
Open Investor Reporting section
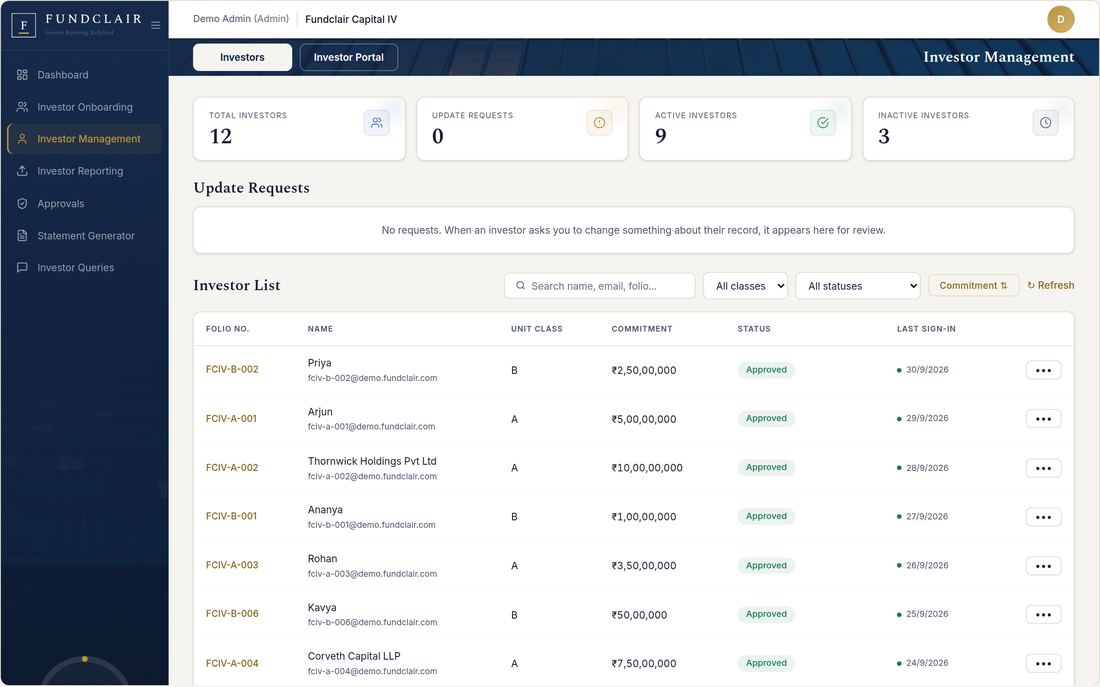click(x=84, y=171)
